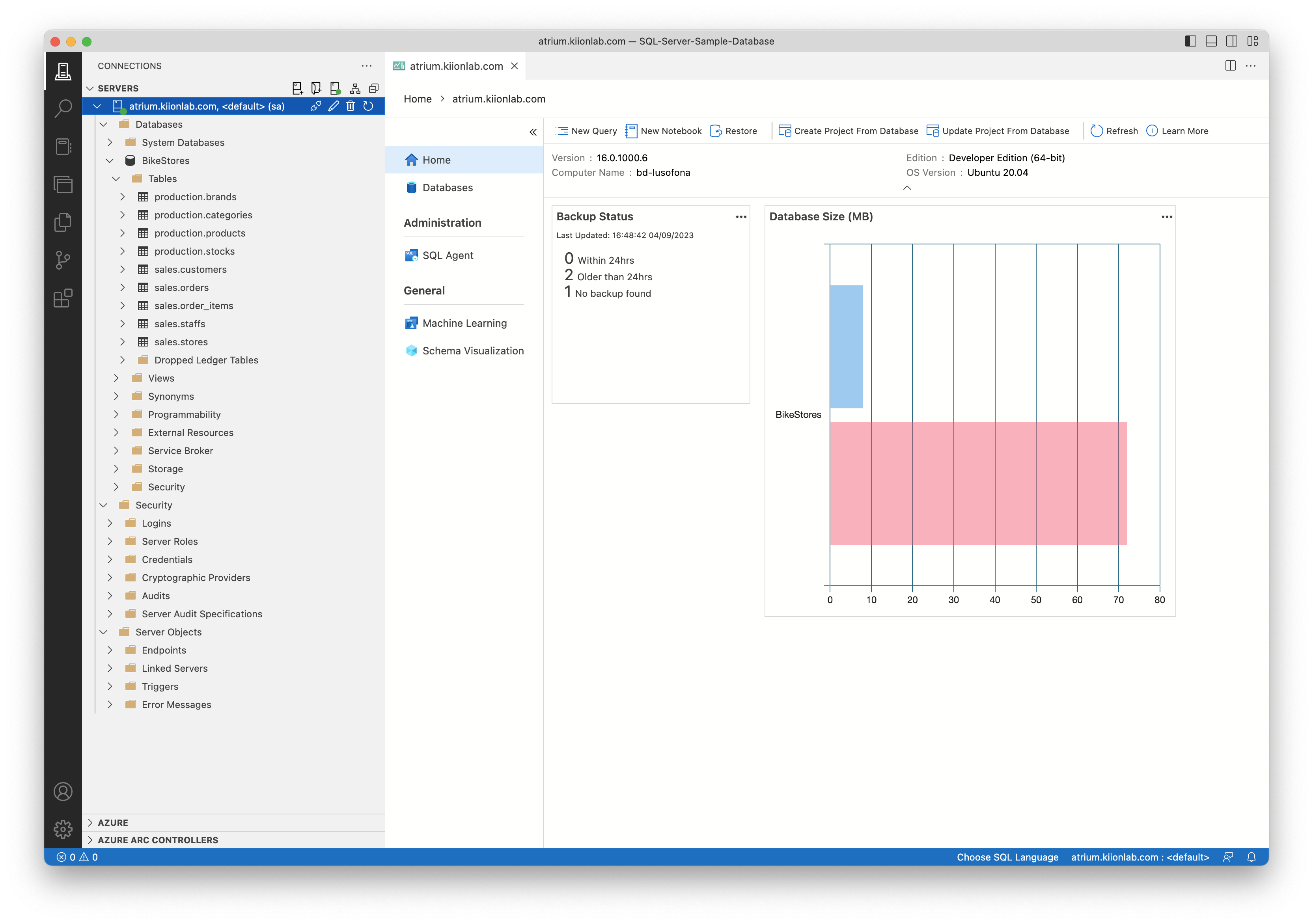The image size is (1313, 924).
Task: Expand the Views folder
Action: (116, 378)
